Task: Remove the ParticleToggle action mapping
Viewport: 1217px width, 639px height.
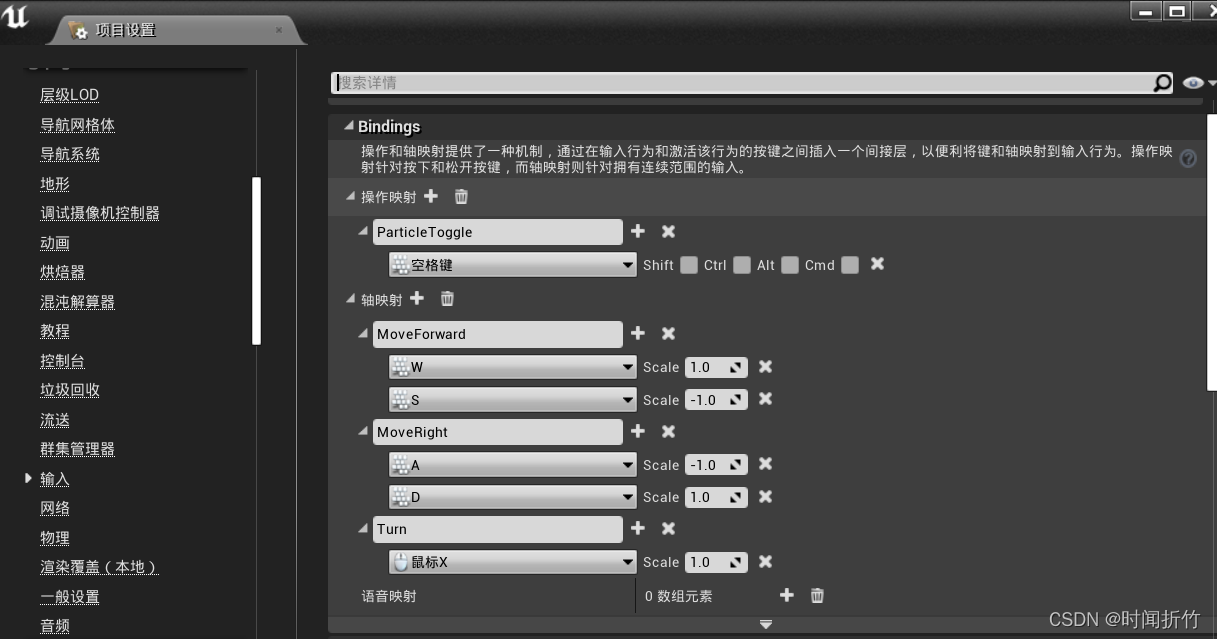Action: point(669,232)
